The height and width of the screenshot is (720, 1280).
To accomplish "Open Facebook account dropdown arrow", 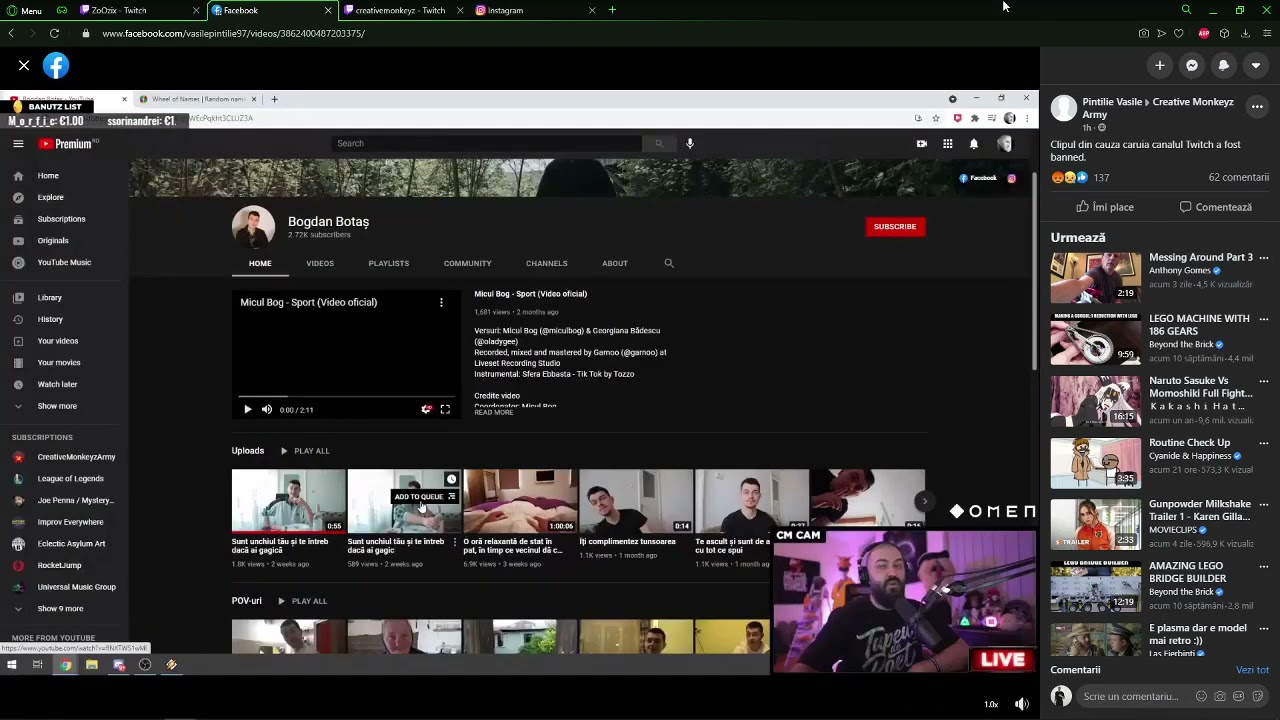I will click(1256, 66).
